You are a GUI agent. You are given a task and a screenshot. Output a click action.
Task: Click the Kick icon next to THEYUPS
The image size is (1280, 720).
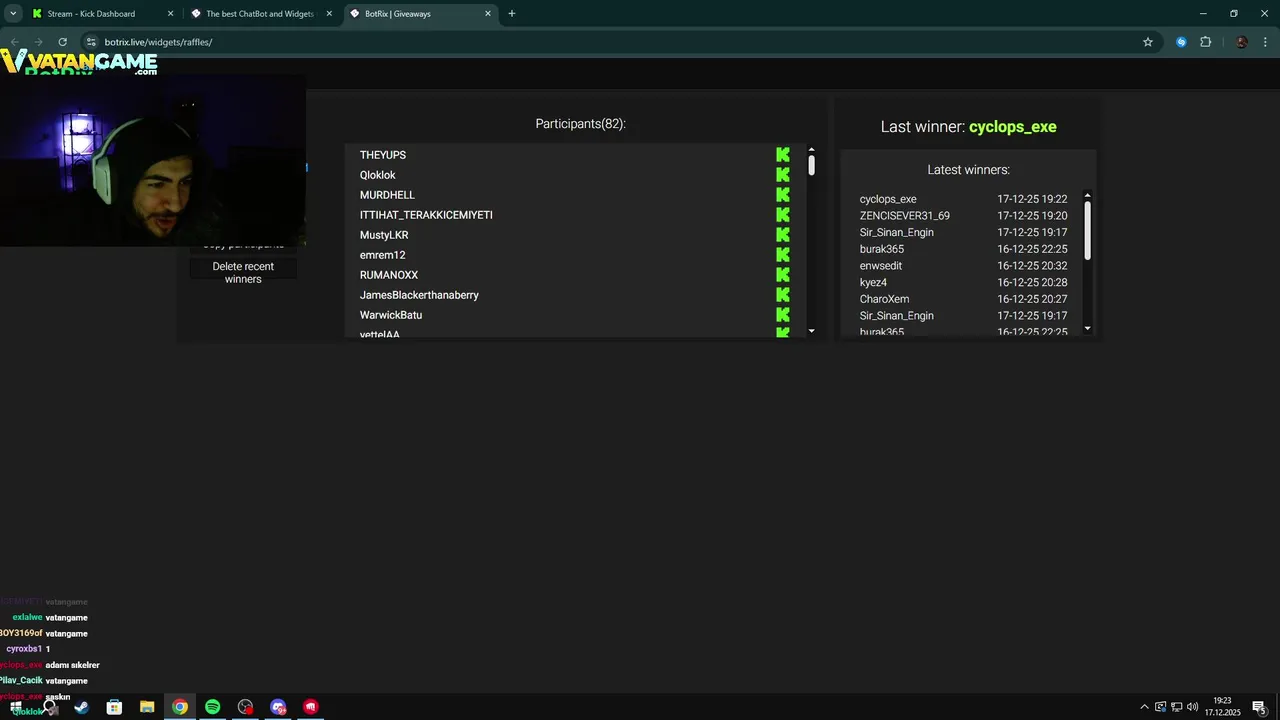pyautogui.click(x=783, y=155)
